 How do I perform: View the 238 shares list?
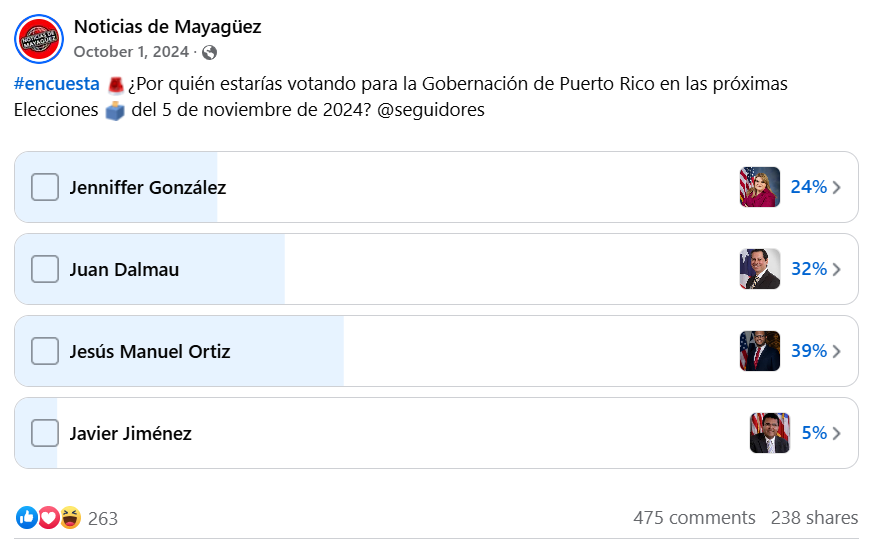coord(814,517)
